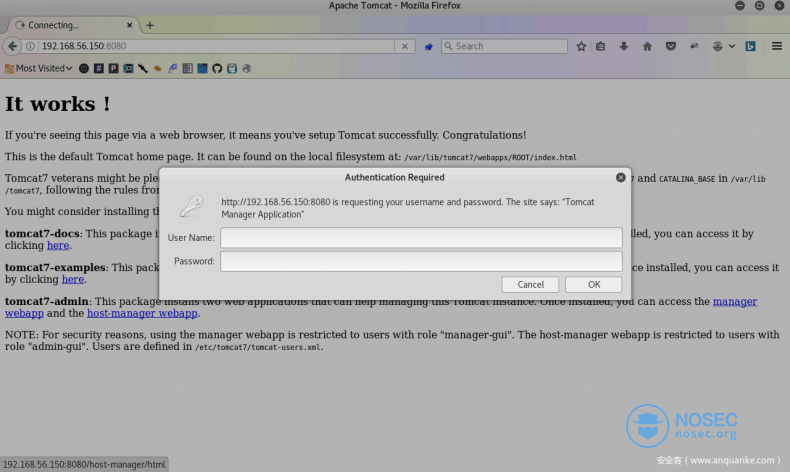
Task: Open a new tab with plus button
Action: pos(150,25)
